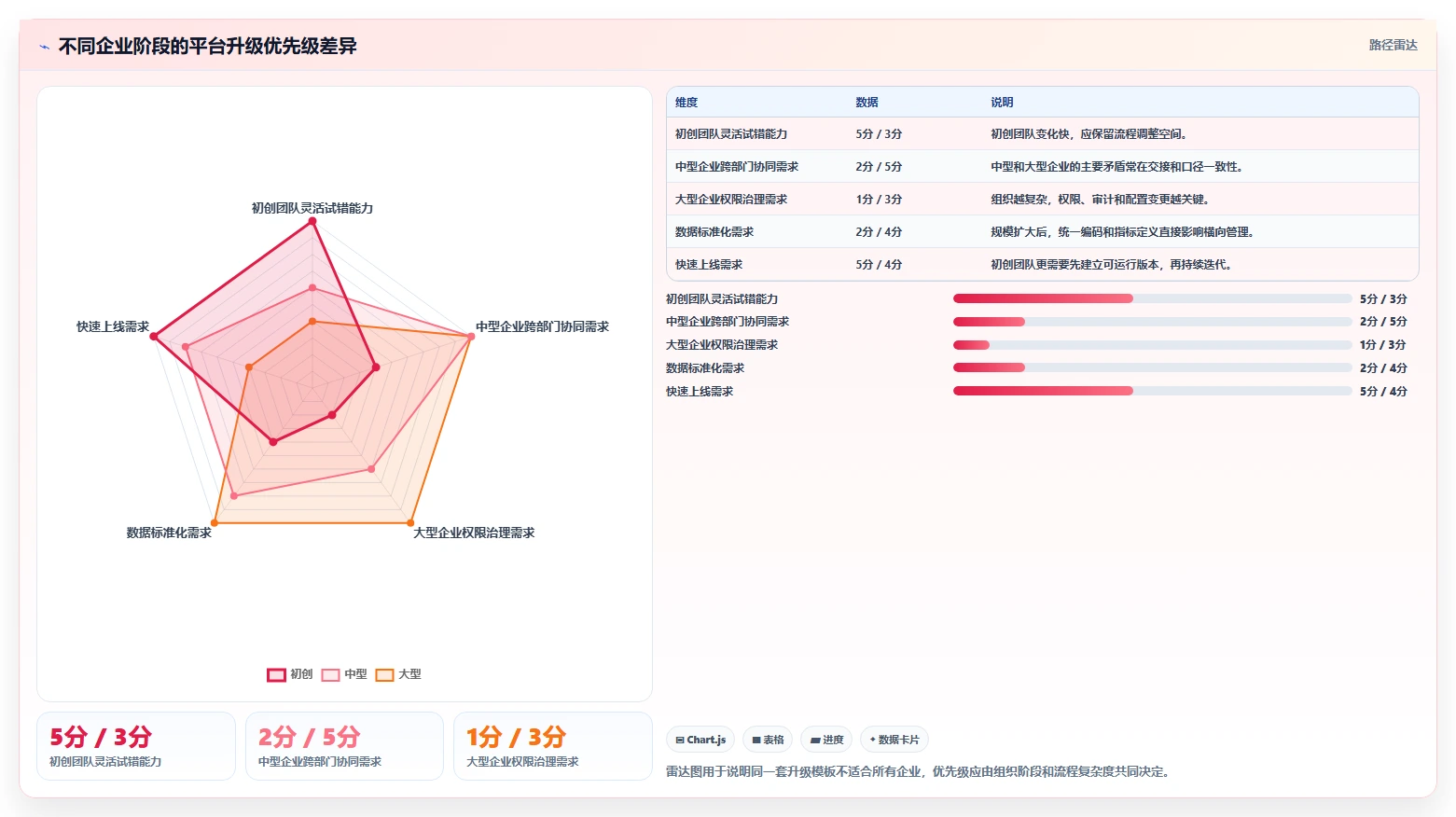Click the progress list label 快速上线需求

tap(700, 392)
